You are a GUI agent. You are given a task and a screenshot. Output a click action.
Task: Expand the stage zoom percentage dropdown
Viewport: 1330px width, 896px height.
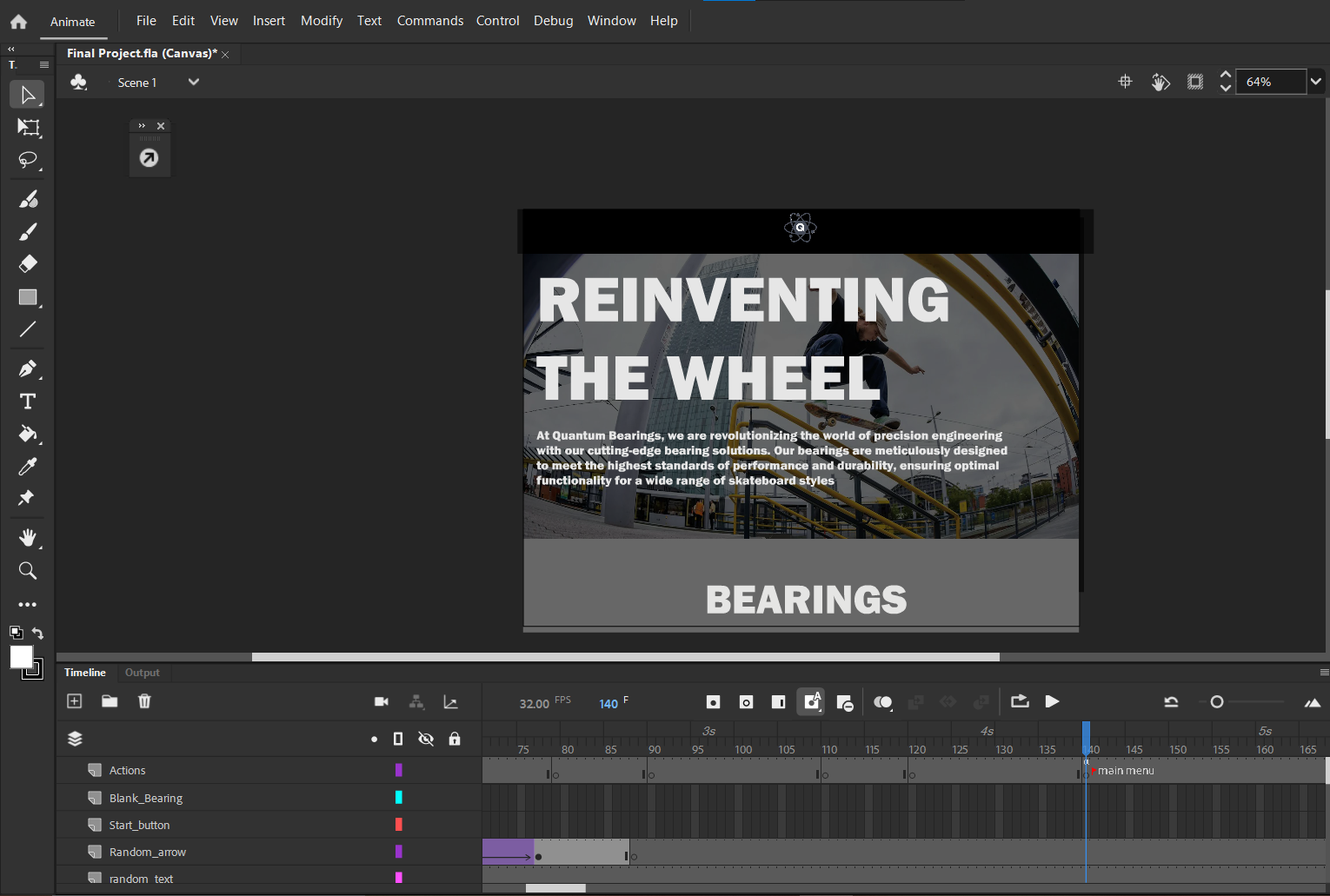[x=1316, y=82]
